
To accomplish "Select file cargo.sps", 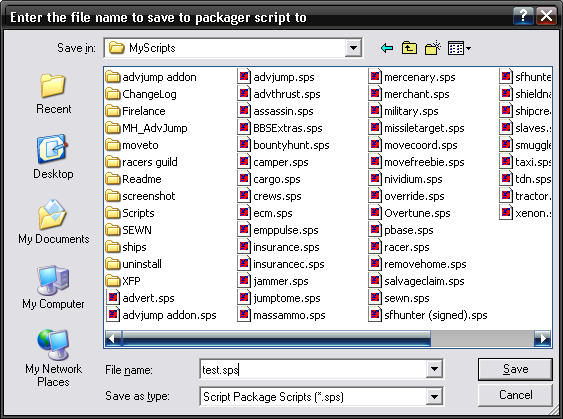I will tap(269, 179).
